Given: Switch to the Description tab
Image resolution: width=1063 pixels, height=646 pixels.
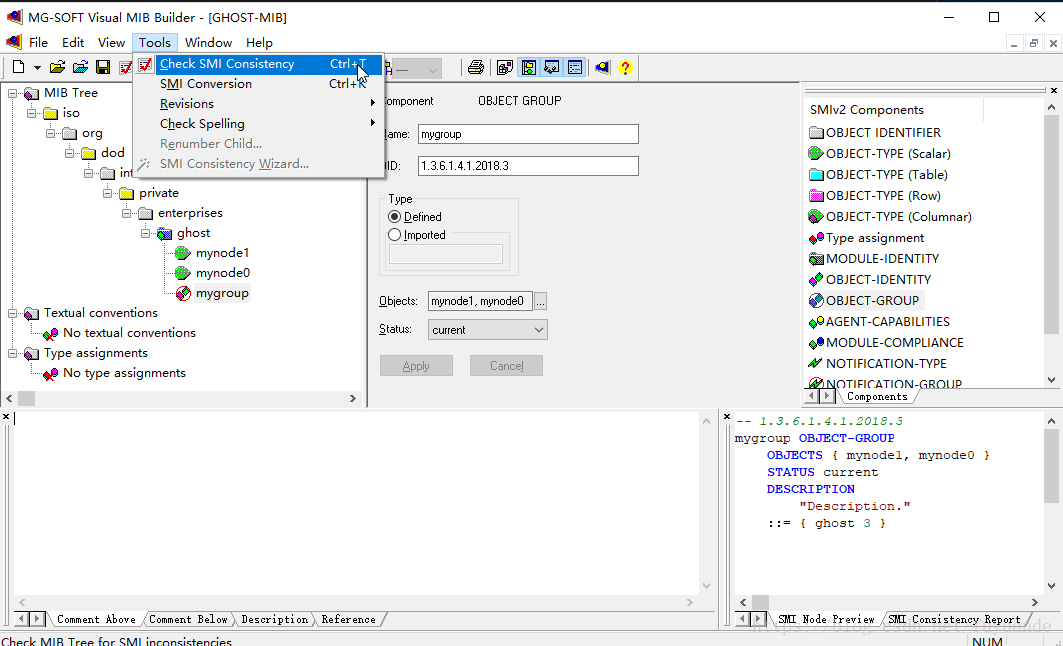Looking at the screenshot, I should [x=274, y=619].
